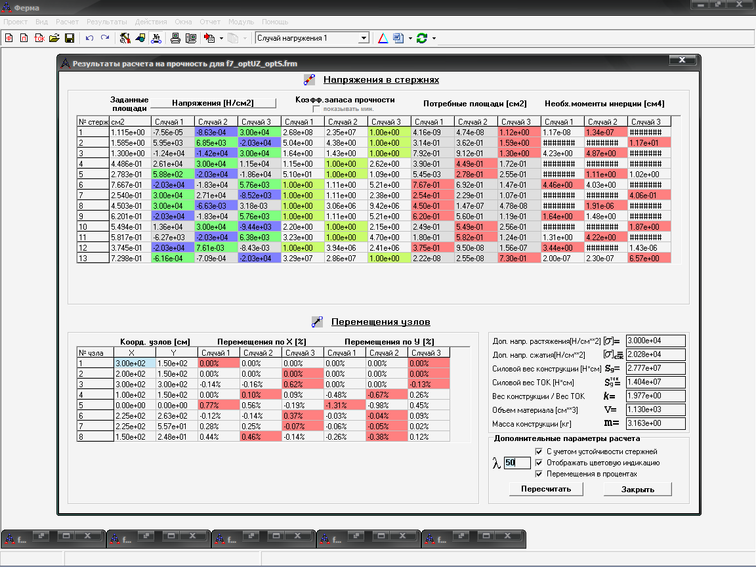756x567 pixels.
Task: Click the save floppy disk icon
Action: click(x=70, y=38)
